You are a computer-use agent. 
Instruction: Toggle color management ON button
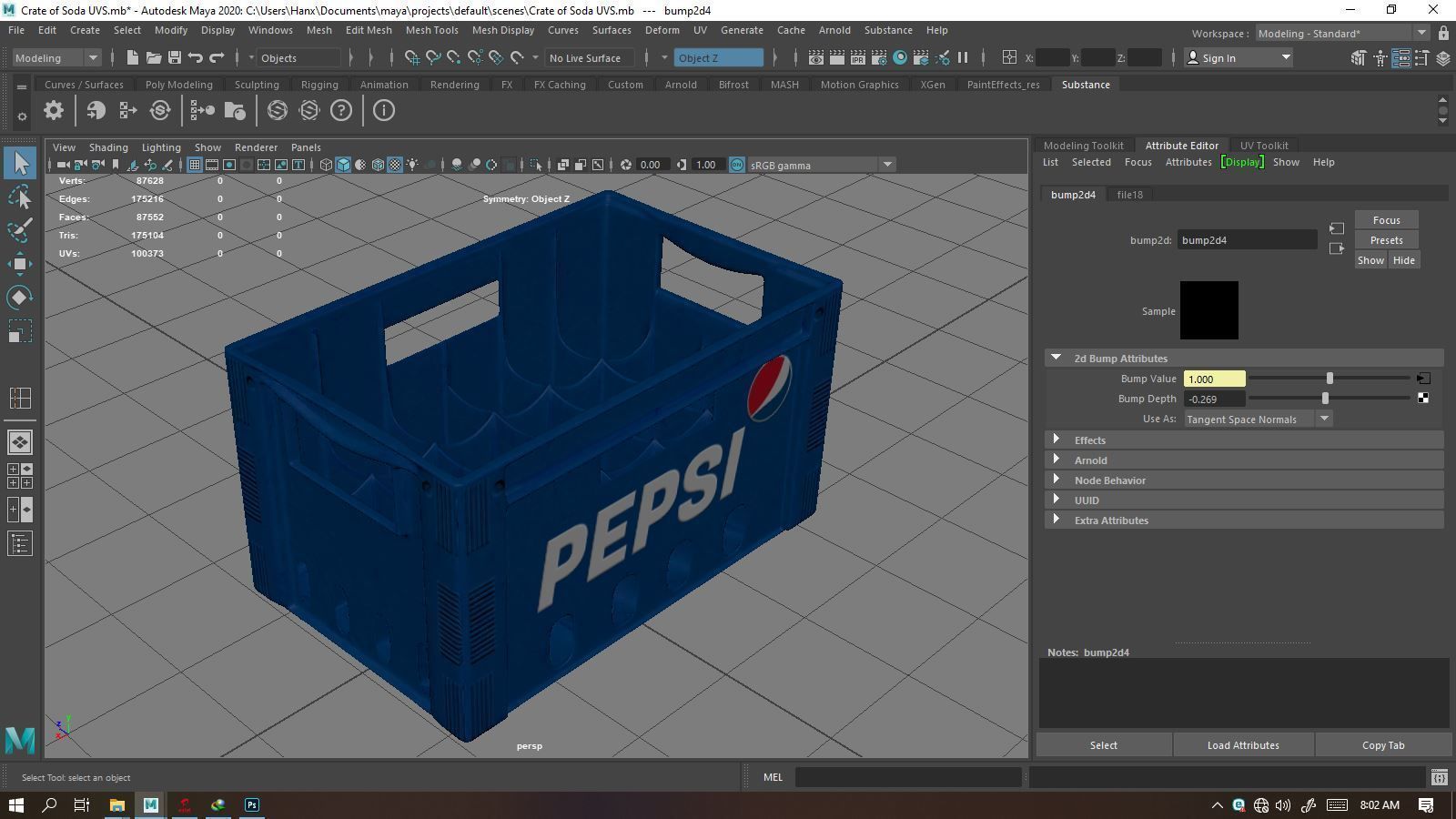[x=737, y=165]
